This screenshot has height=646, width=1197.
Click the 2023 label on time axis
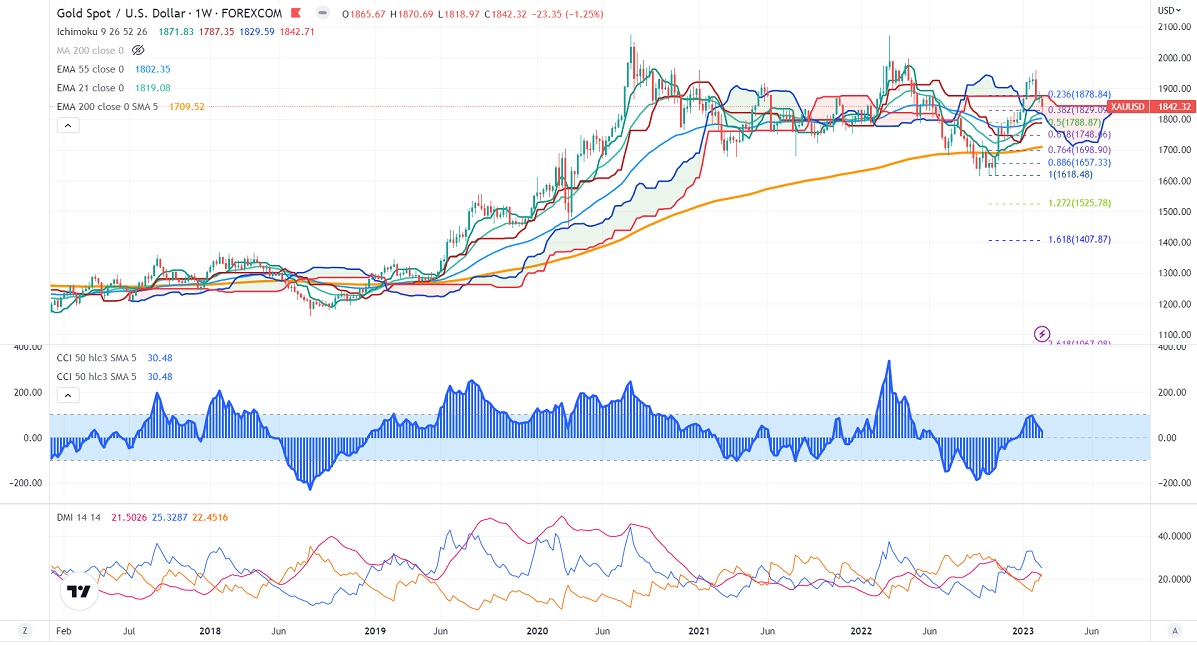pos(1023,631)
